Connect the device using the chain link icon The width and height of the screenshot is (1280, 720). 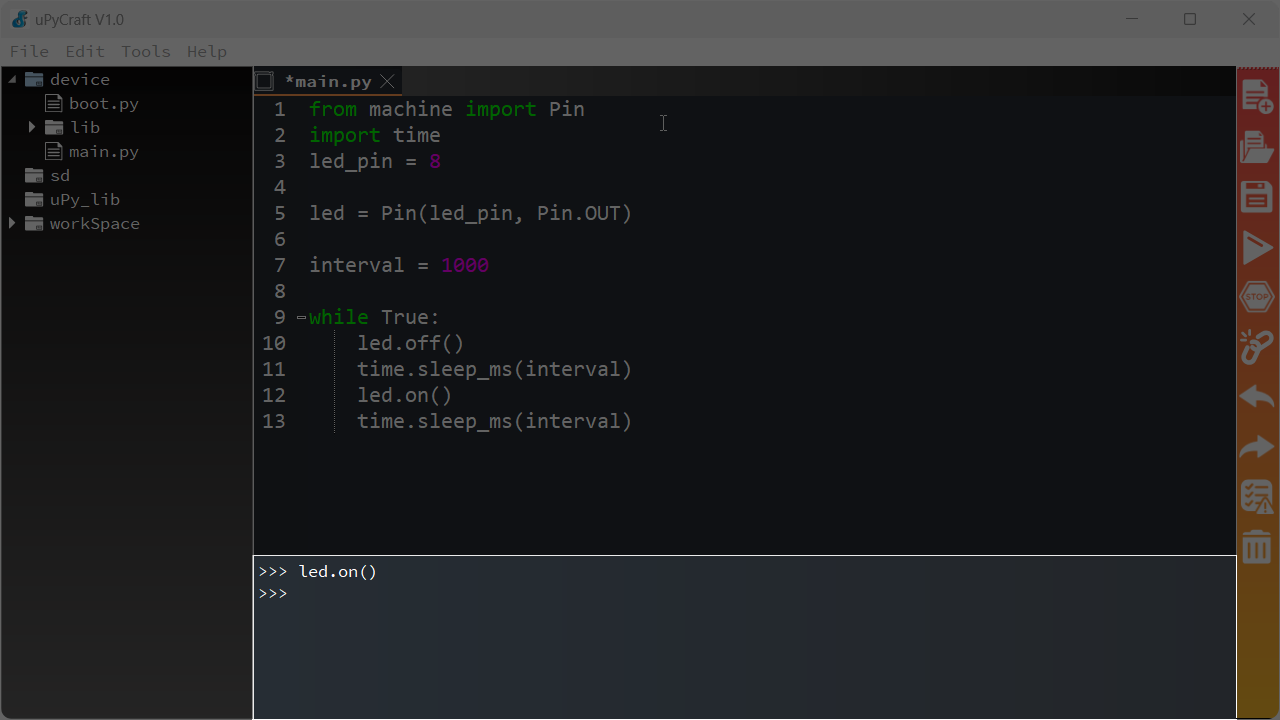pos(1256,346)
